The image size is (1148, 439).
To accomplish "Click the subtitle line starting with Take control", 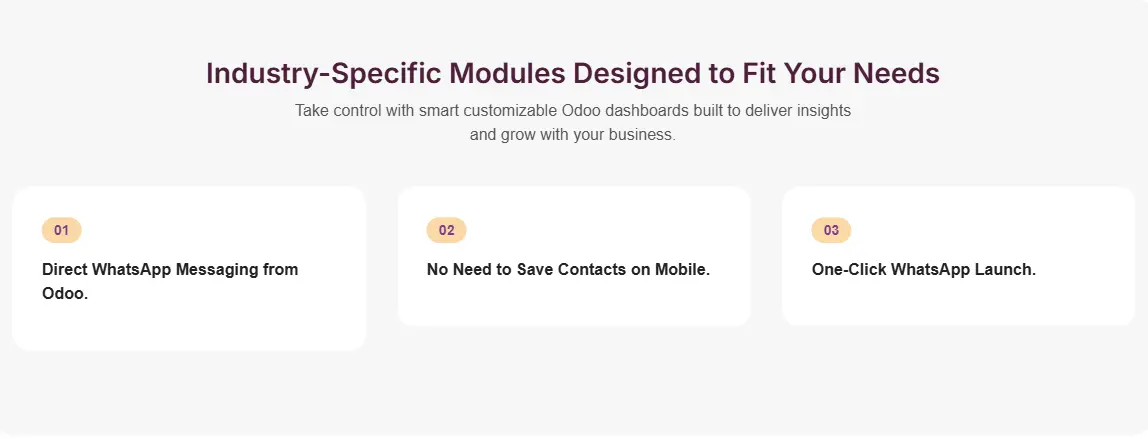I will coord(573,110).
